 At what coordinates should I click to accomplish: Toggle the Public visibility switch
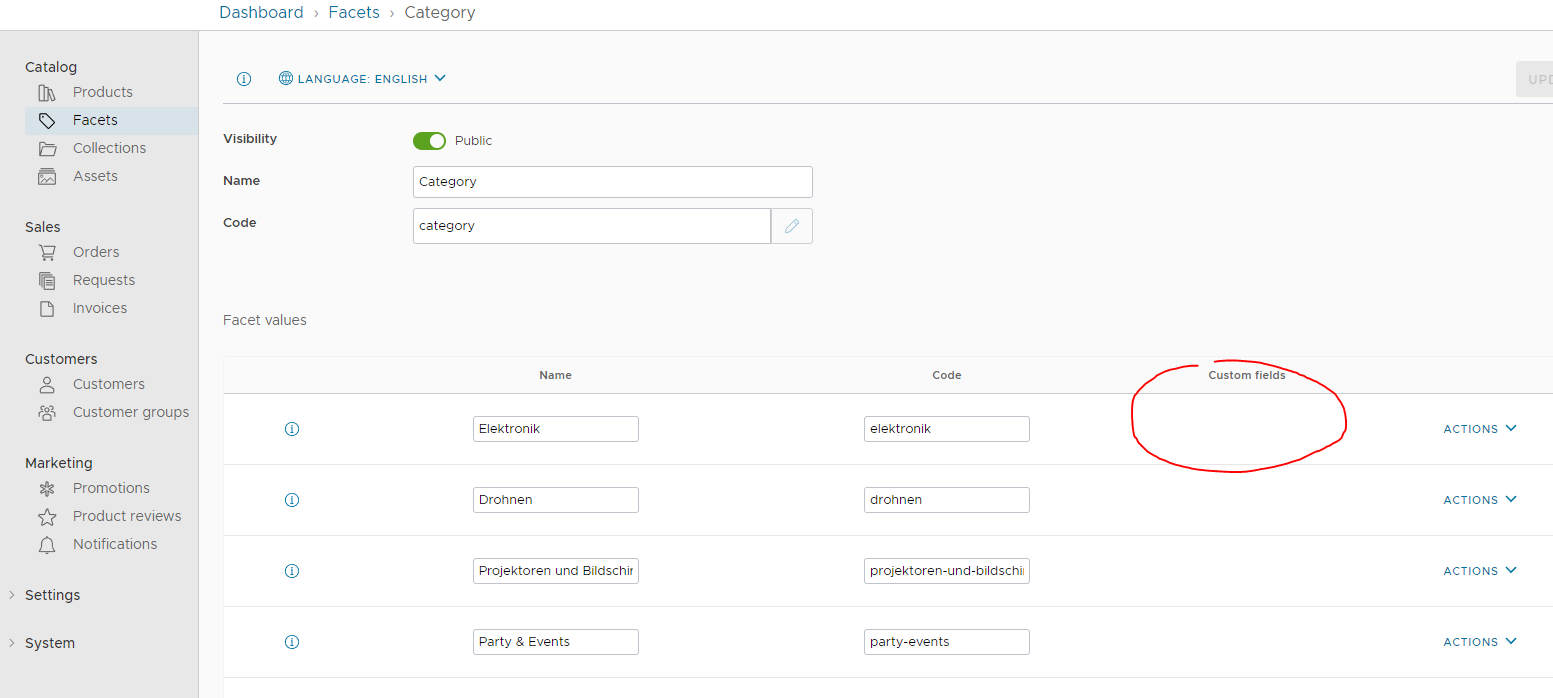[429, 140]
